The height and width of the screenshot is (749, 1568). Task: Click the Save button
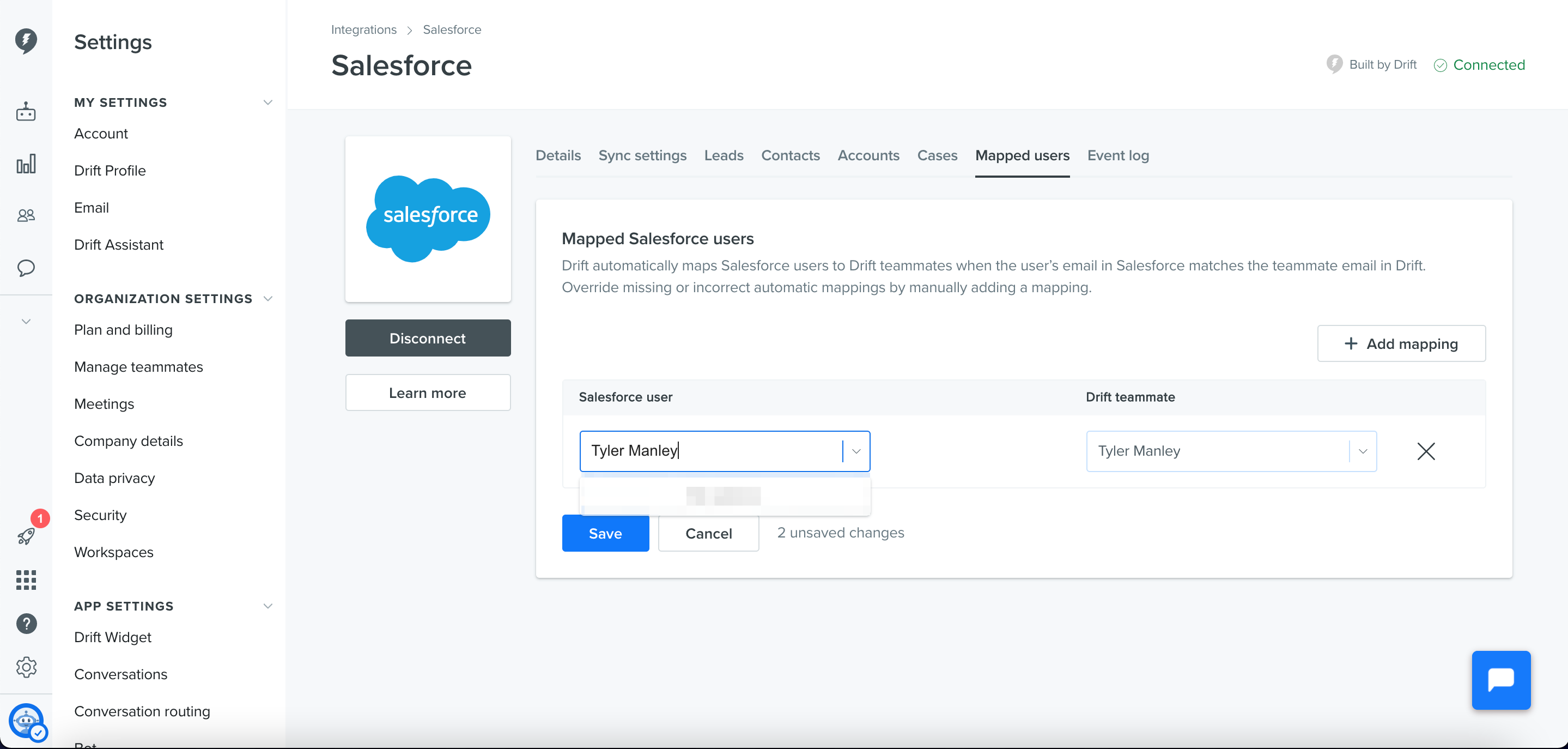[x=605, y=534]
